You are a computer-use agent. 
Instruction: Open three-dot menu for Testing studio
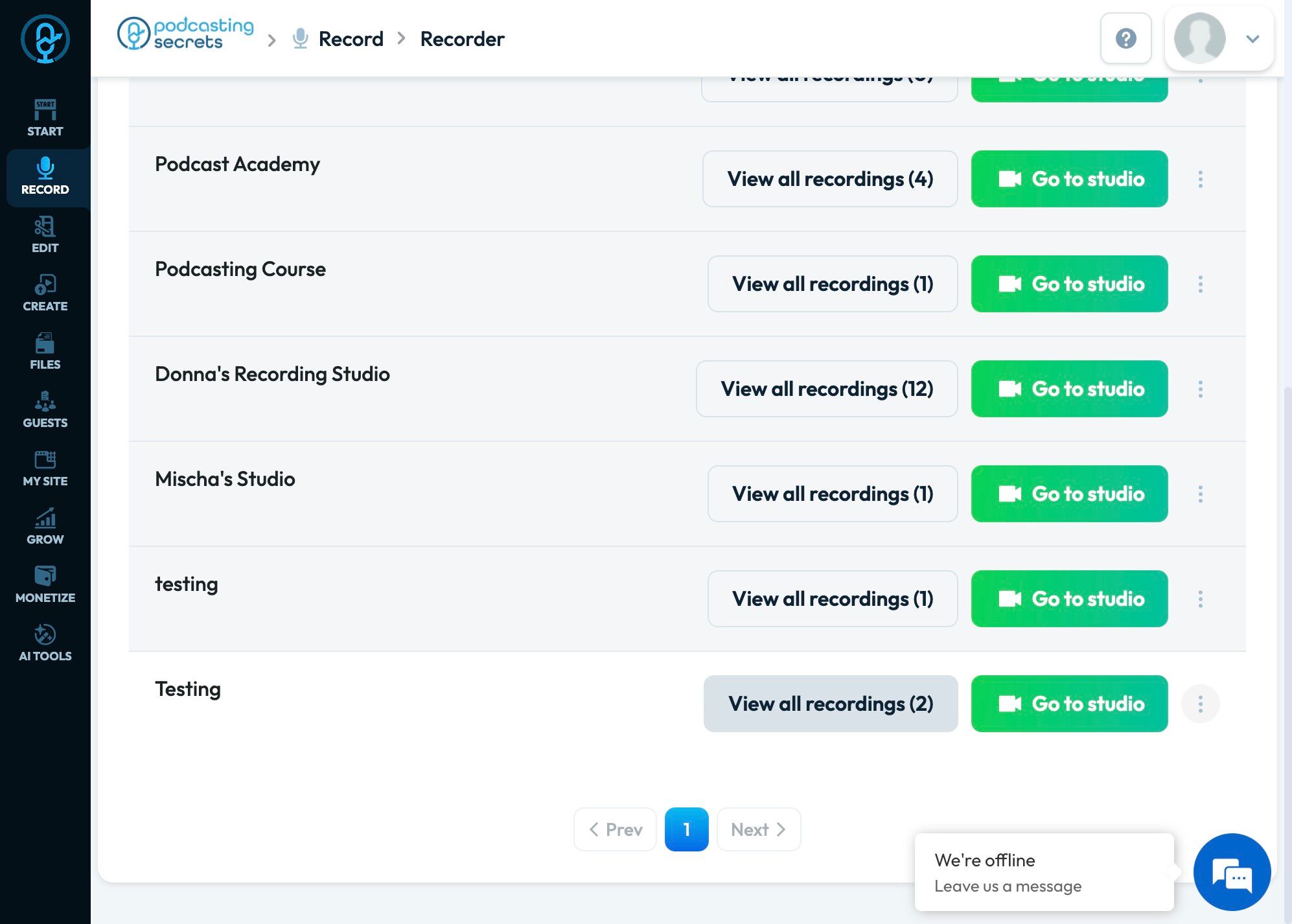point(1200,704)
